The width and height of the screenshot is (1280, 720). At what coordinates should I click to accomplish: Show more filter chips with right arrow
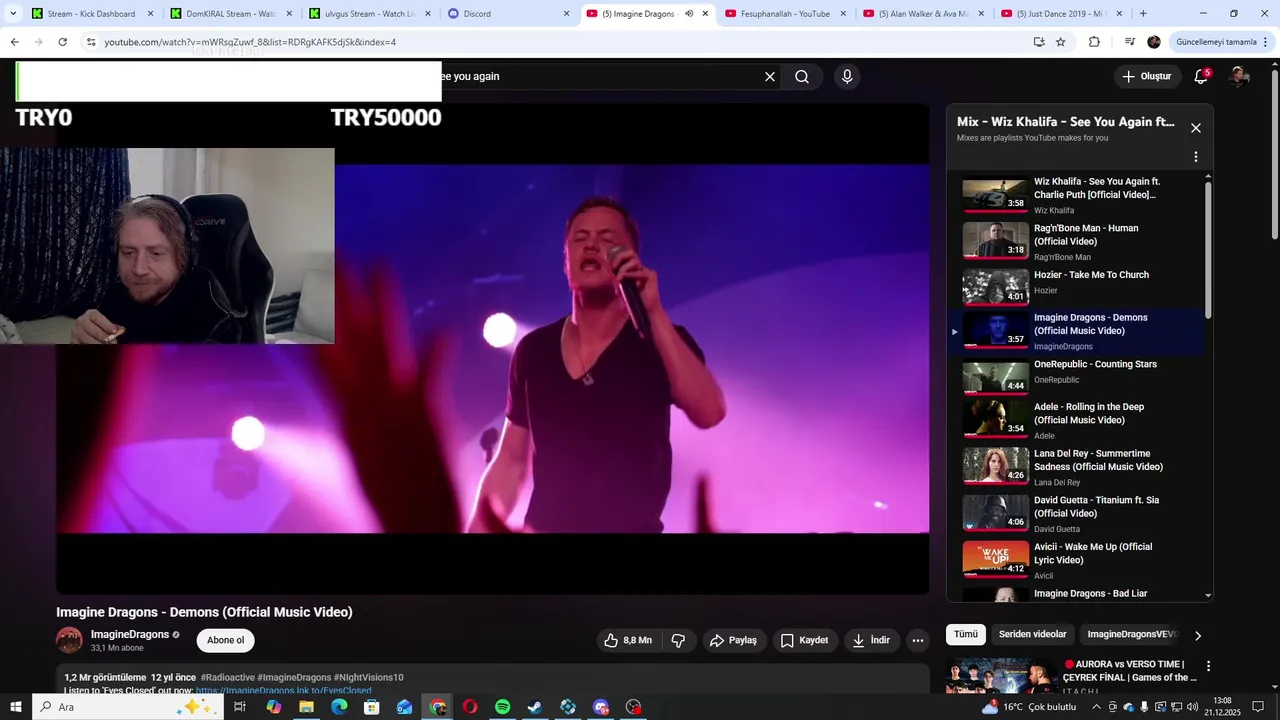pos(1198,635)
